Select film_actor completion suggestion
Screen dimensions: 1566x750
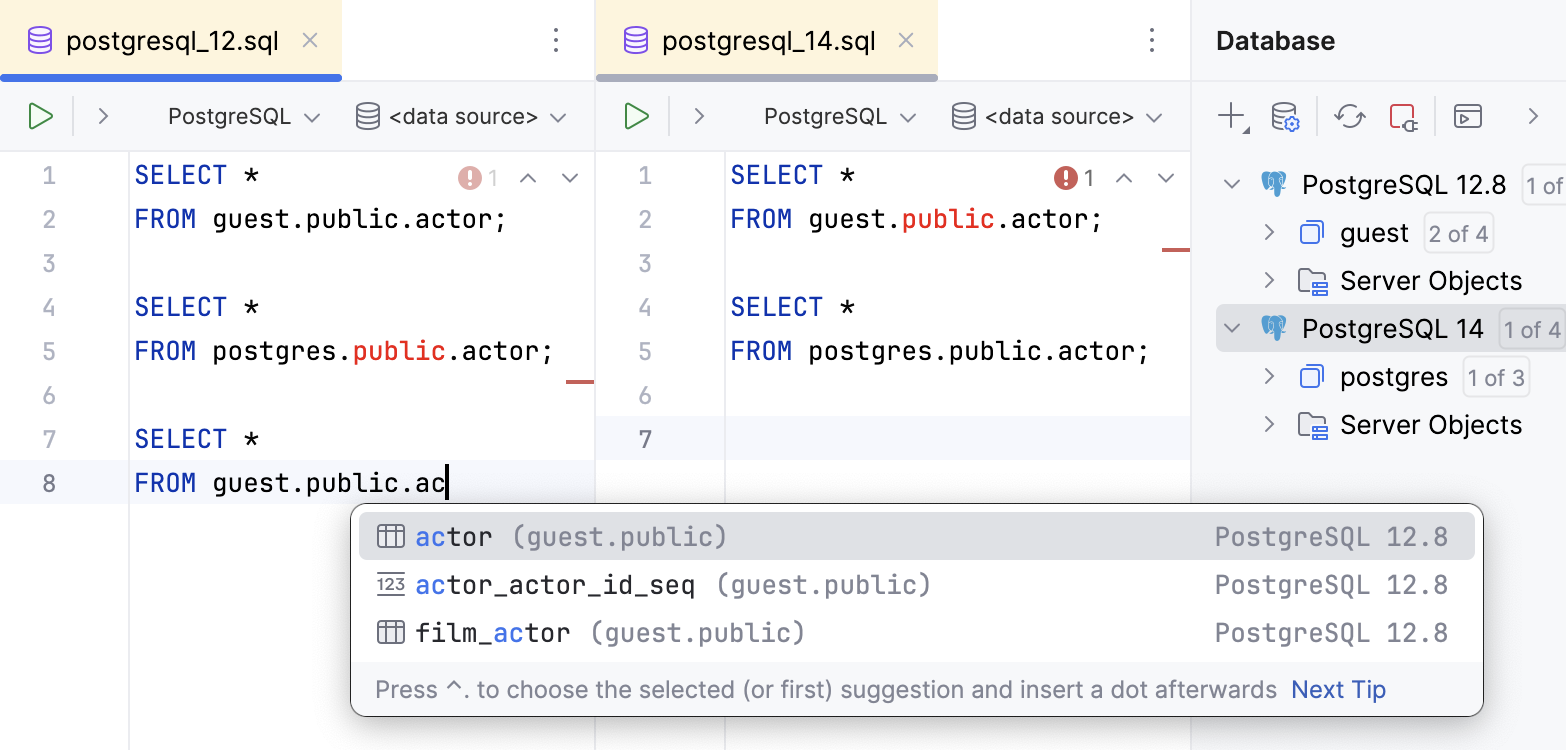[493, 633]
